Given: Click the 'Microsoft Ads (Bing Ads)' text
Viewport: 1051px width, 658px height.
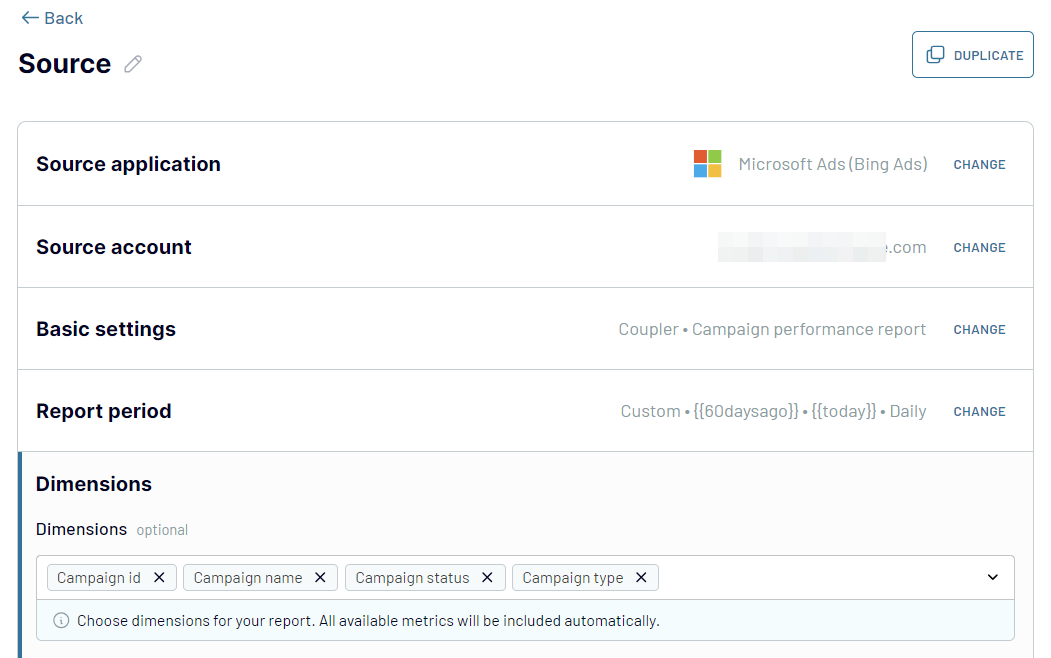Looking at the screenshot, I should click(832, 164).
